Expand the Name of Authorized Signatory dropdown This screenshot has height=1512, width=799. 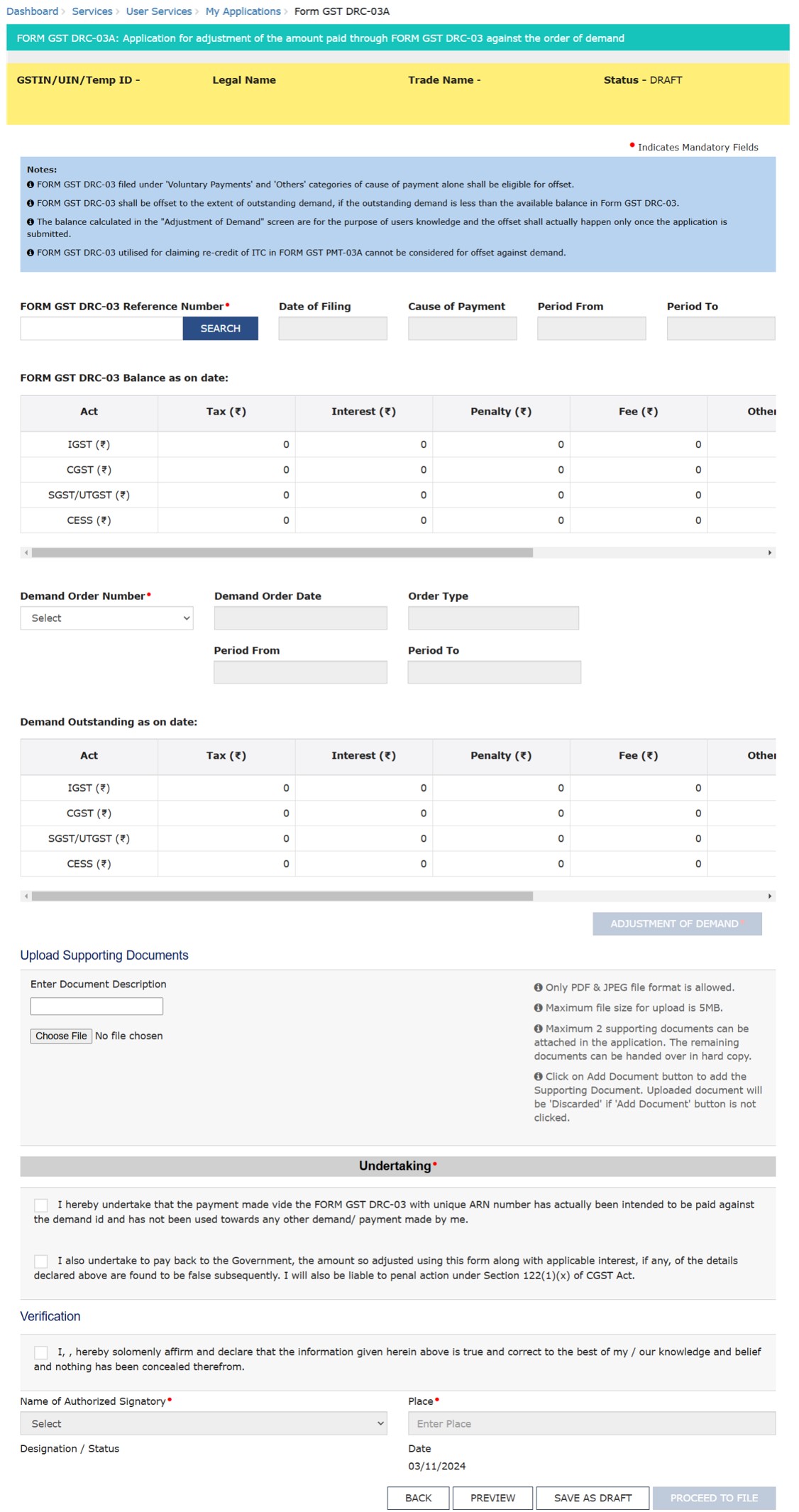tap(203, 1423)
